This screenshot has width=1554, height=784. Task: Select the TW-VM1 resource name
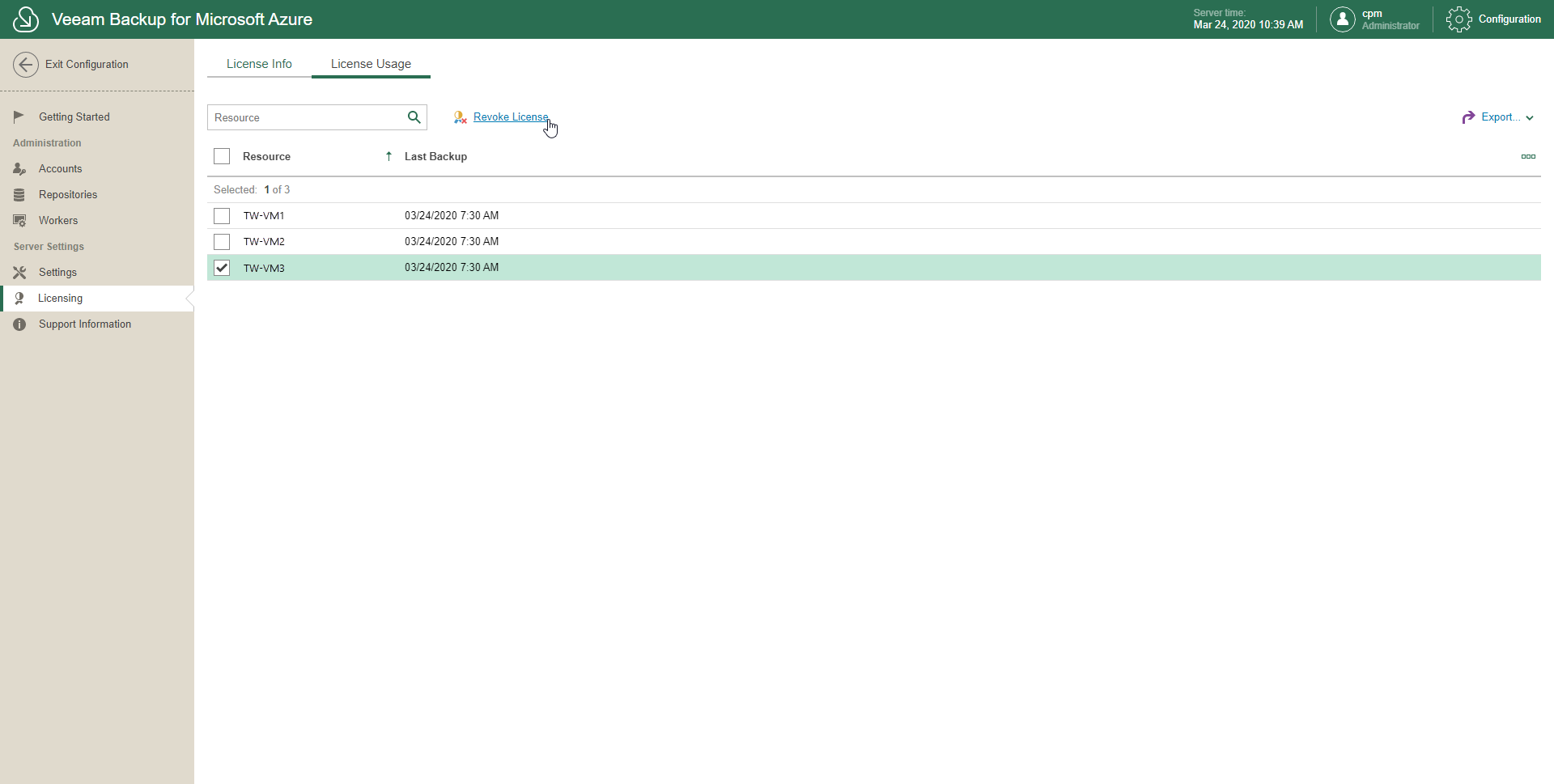264,216
